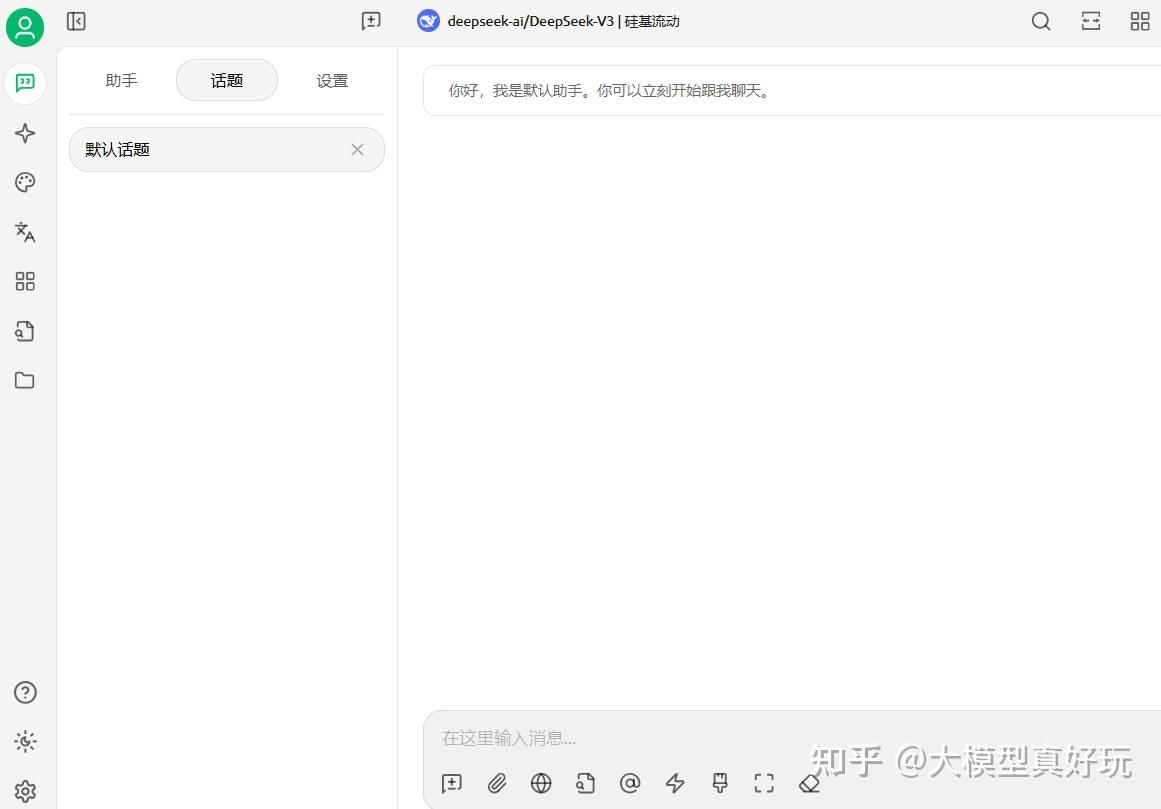The height and width of the screenshot is (809, 1161).
Task: Enable web search globe icon
Action: click(x=541, y=783)
